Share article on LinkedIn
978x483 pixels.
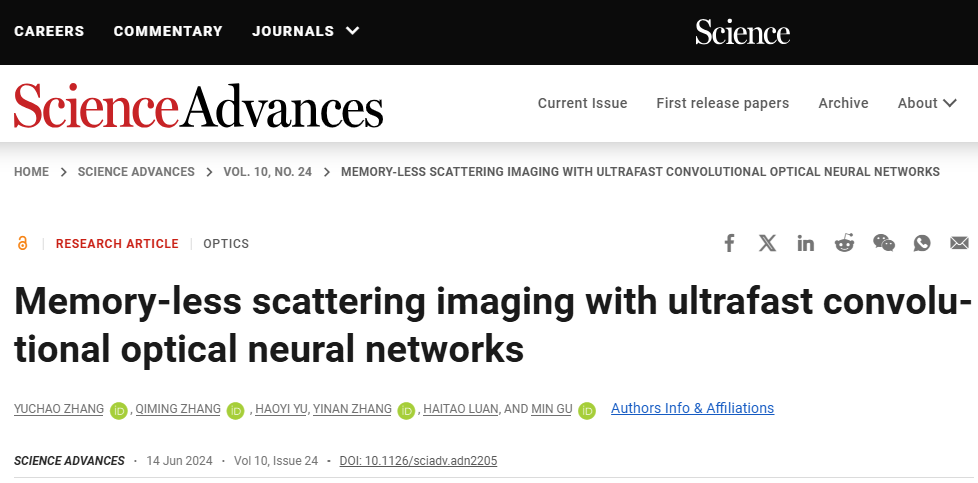[x=806, y=243]
